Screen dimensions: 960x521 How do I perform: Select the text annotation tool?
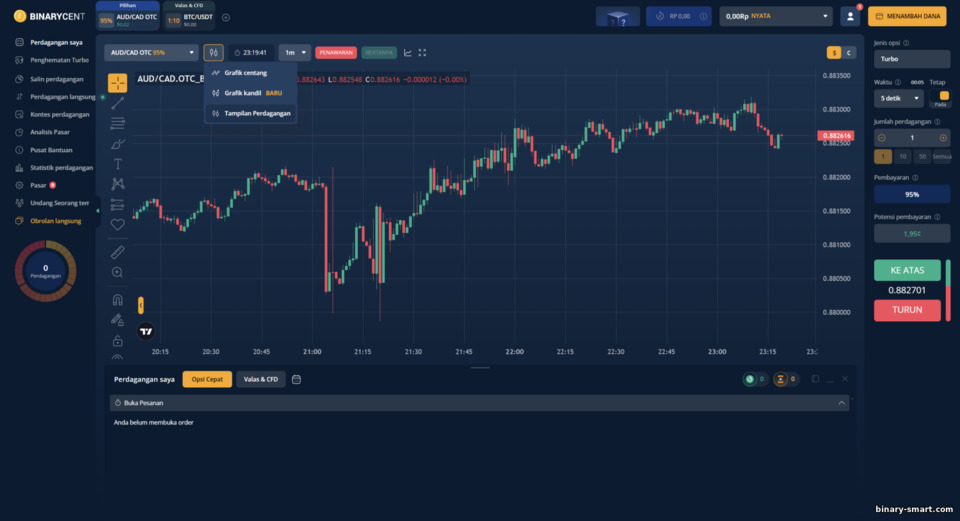click(118, 164)
